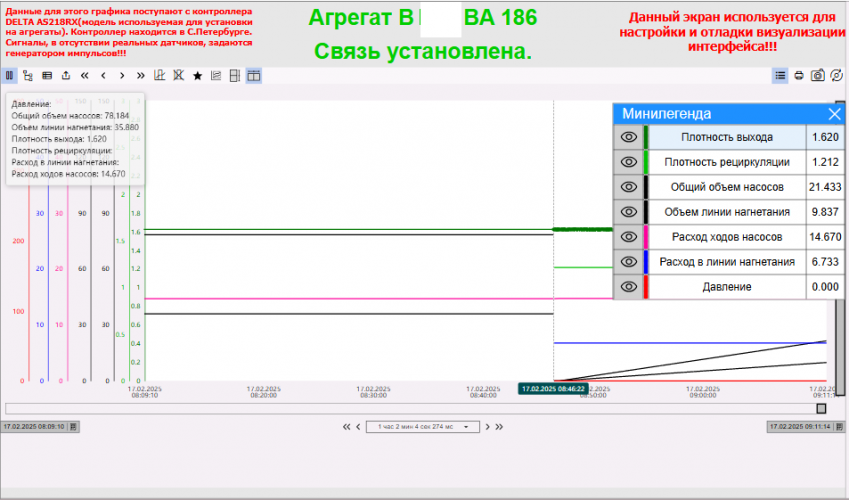
Task: Open start date calendar picker
Action: 73,426
